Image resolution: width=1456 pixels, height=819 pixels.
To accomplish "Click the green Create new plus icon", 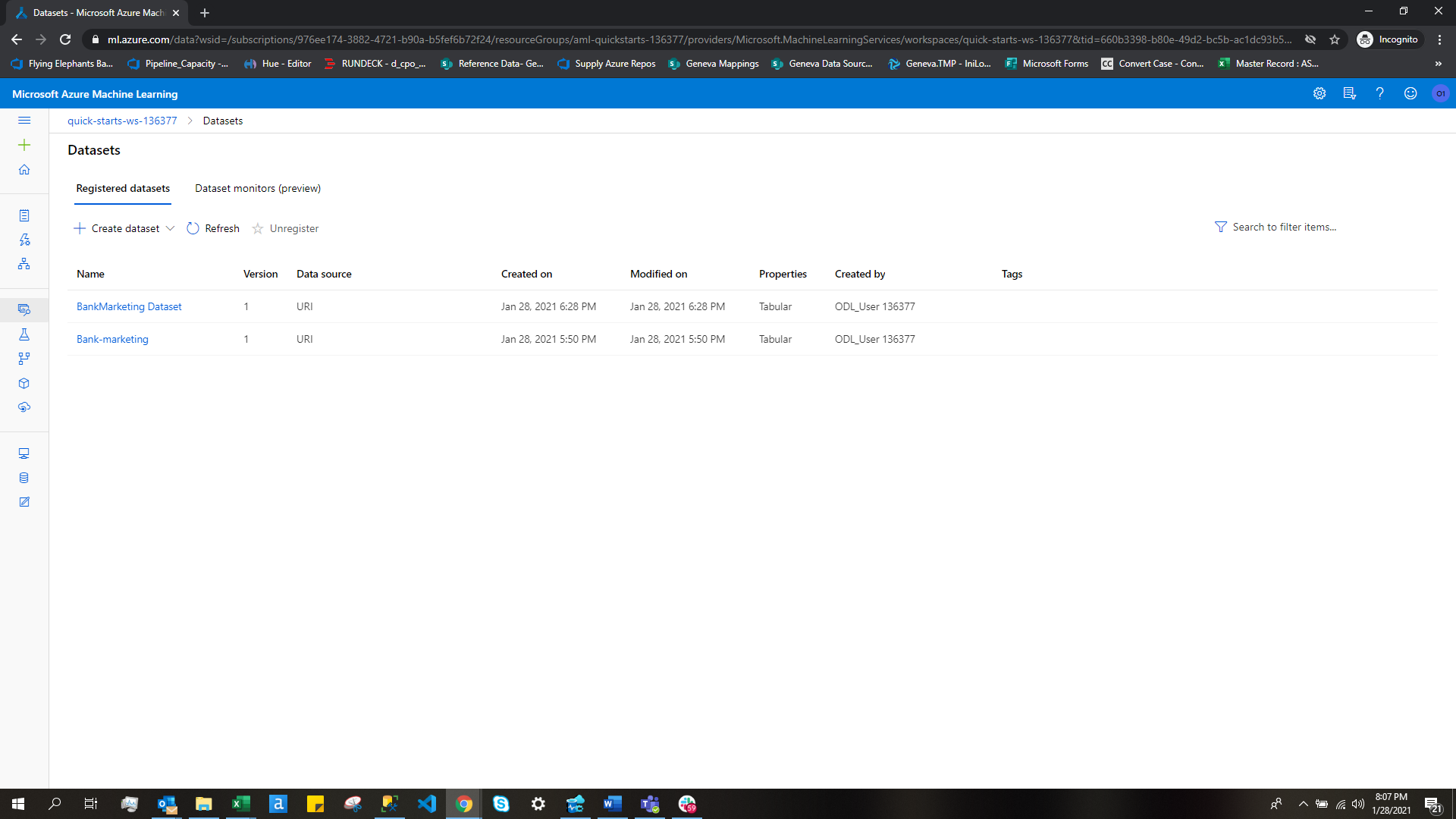I will pos(24,145).
